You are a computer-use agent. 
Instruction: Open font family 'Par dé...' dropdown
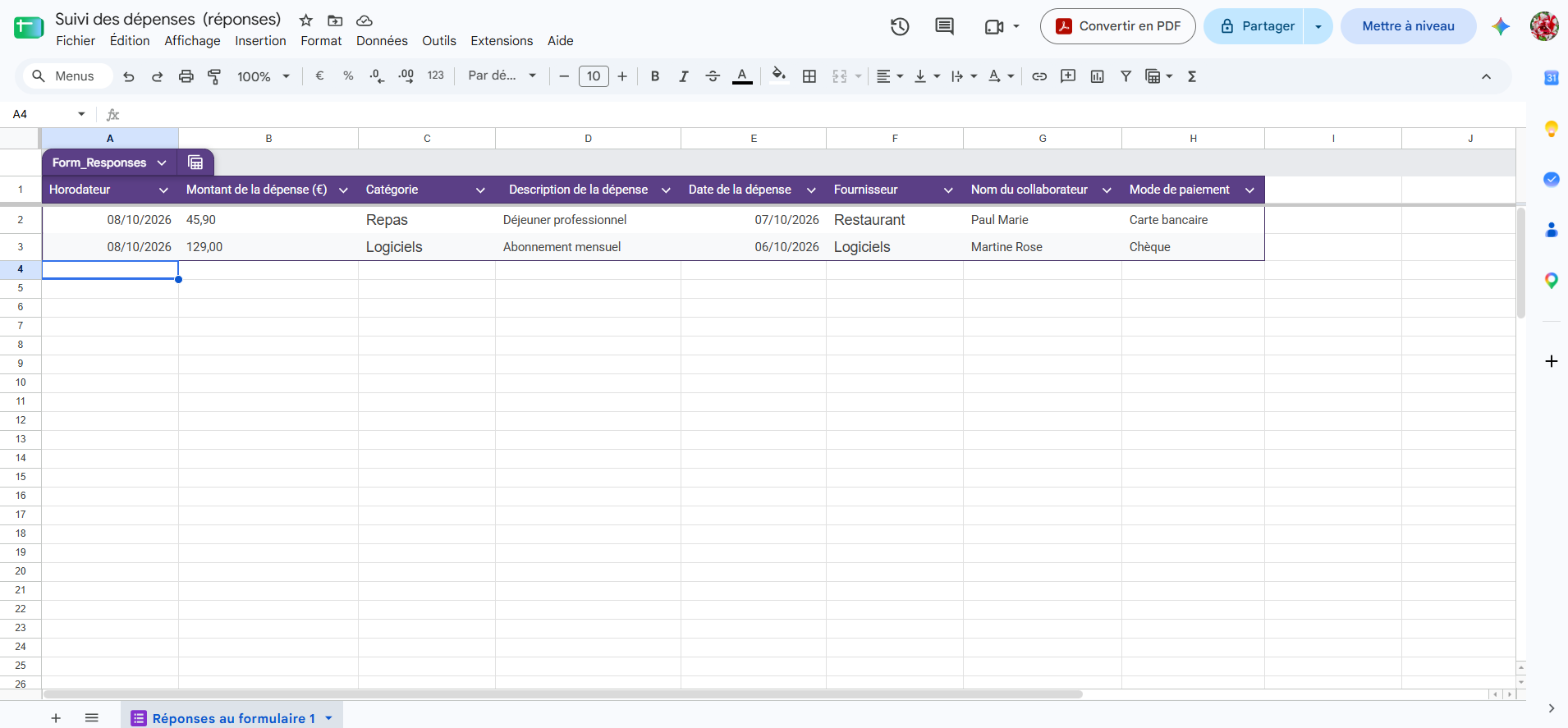(x=502, y=76)
